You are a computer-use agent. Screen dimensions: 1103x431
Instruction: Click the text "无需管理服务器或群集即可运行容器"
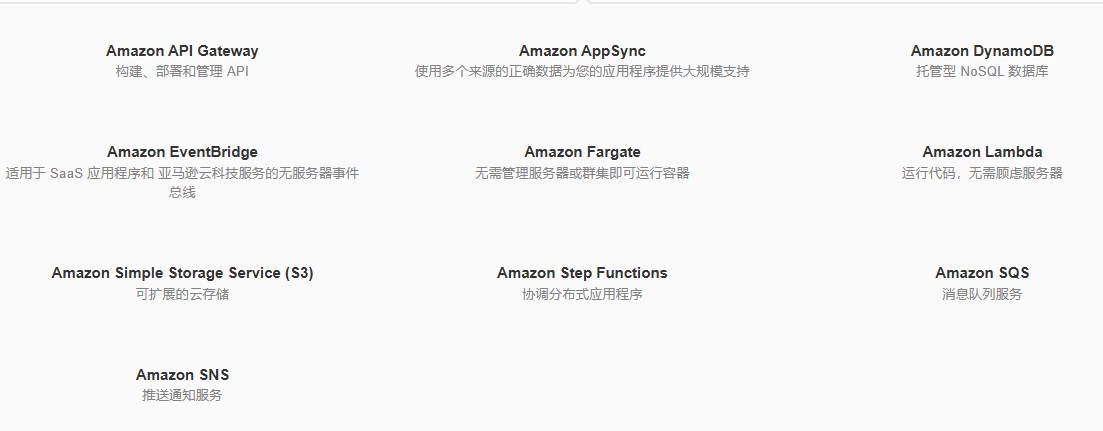582,173
